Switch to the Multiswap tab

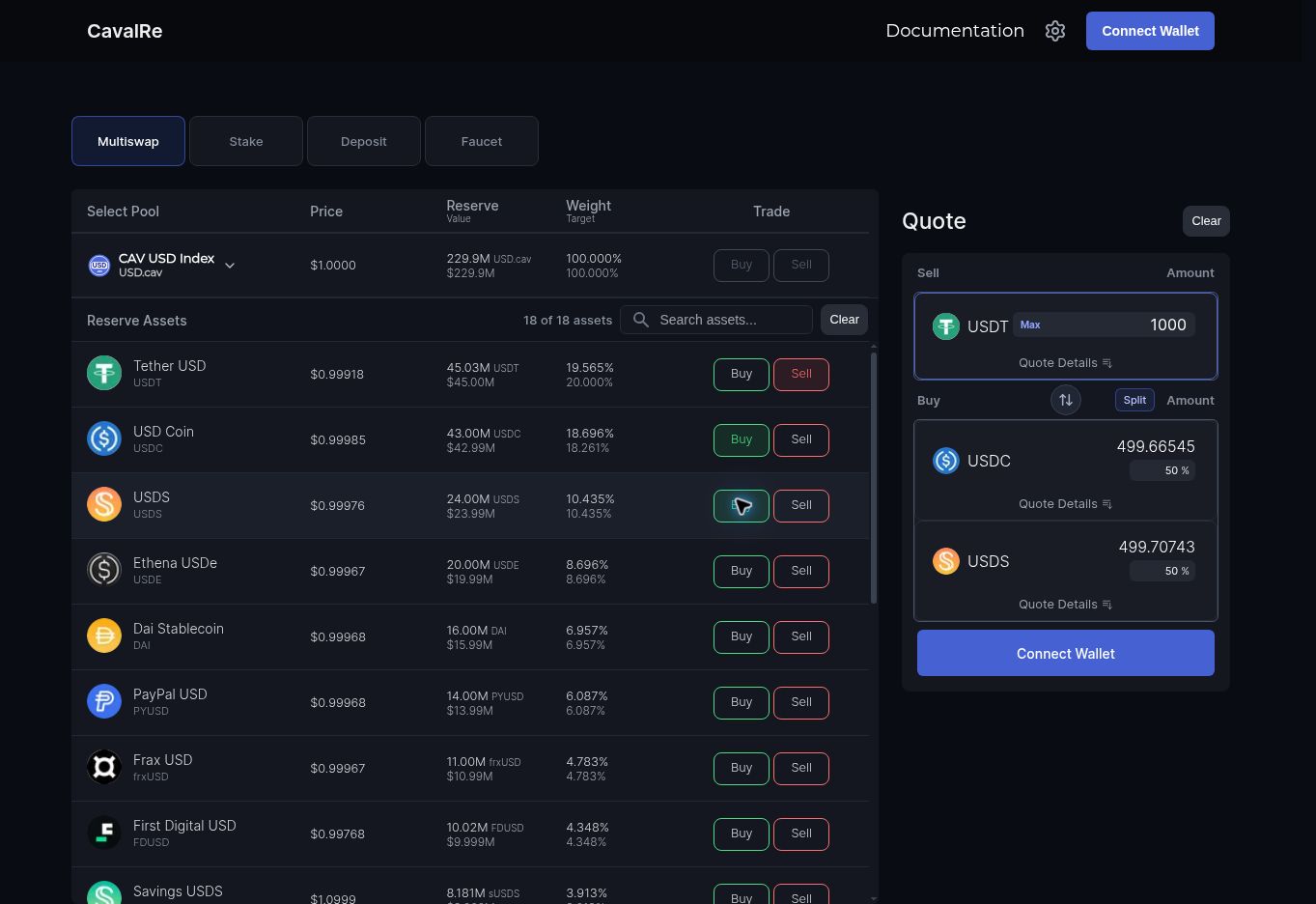tap(128, 141)
